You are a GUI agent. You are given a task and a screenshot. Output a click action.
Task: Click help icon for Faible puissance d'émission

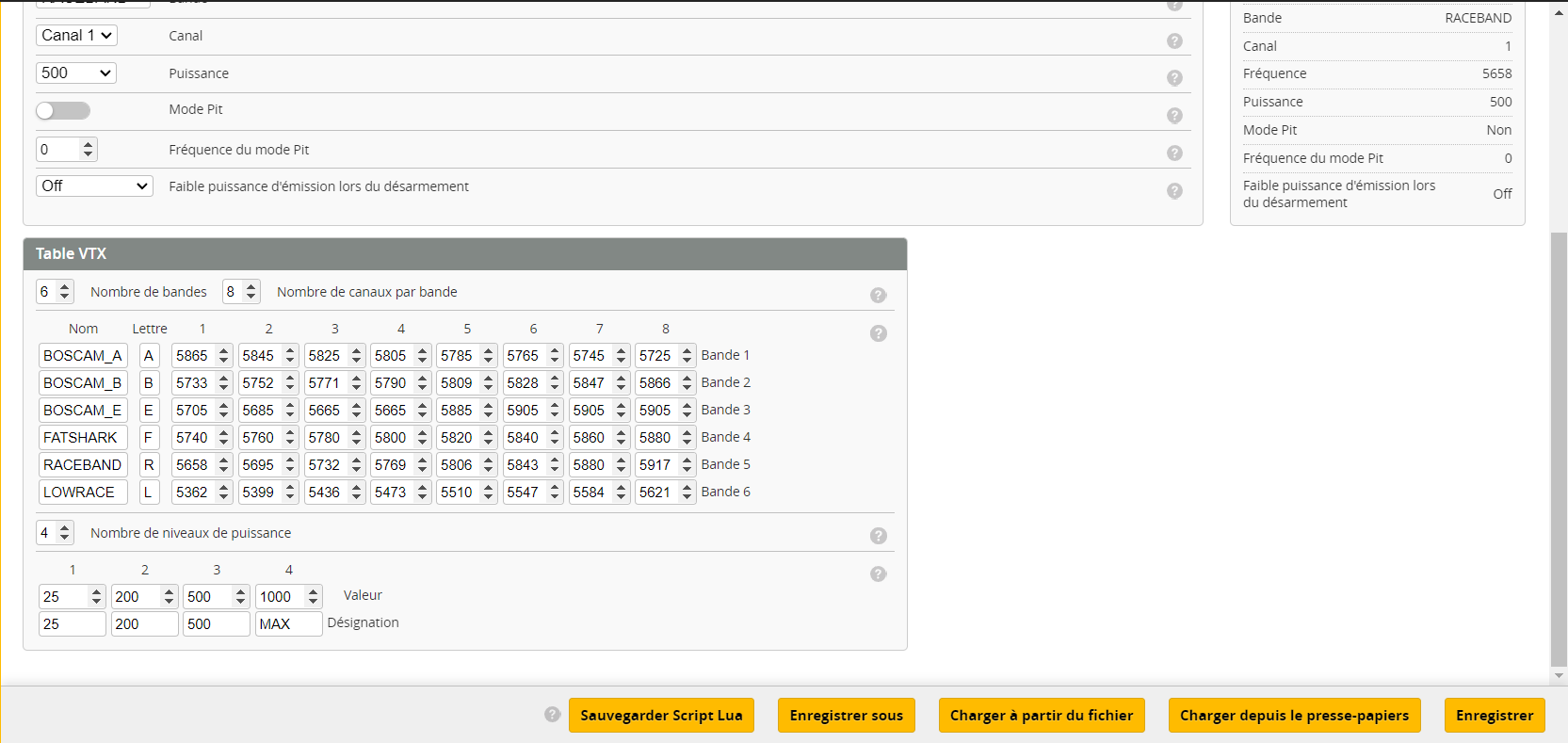click(1174, 190)
